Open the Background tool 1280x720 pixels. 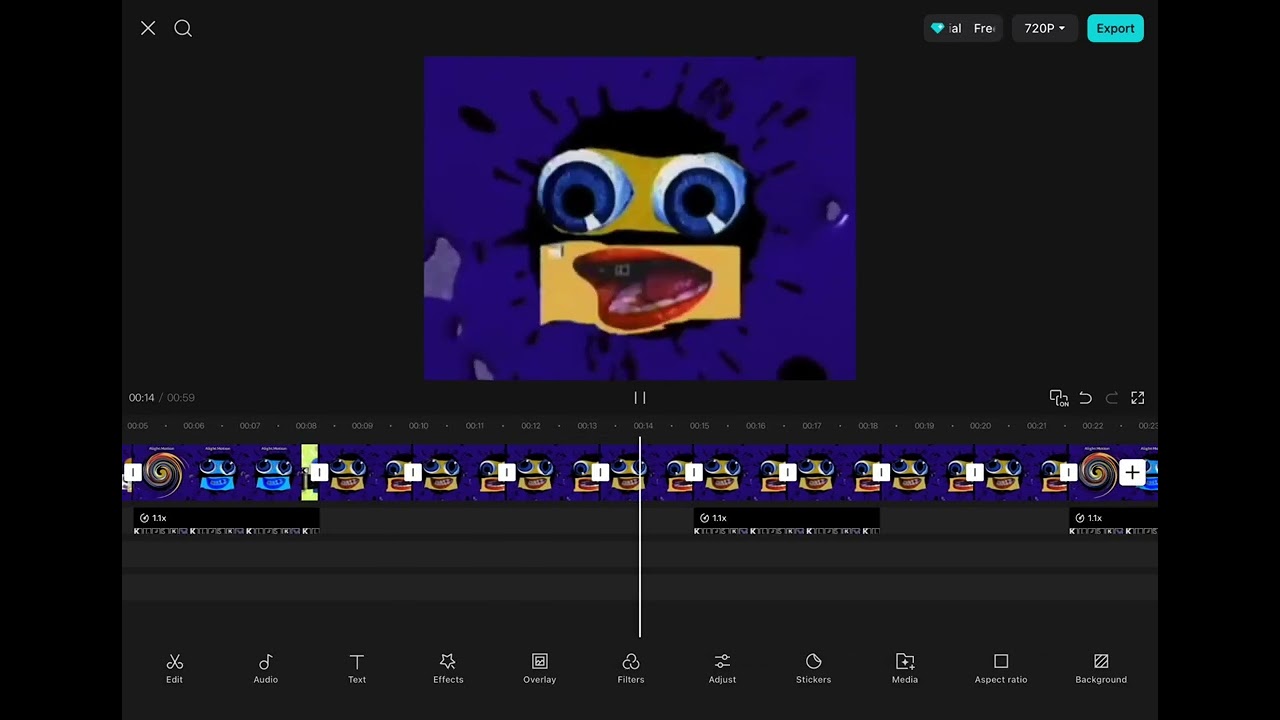(1101, 668)
